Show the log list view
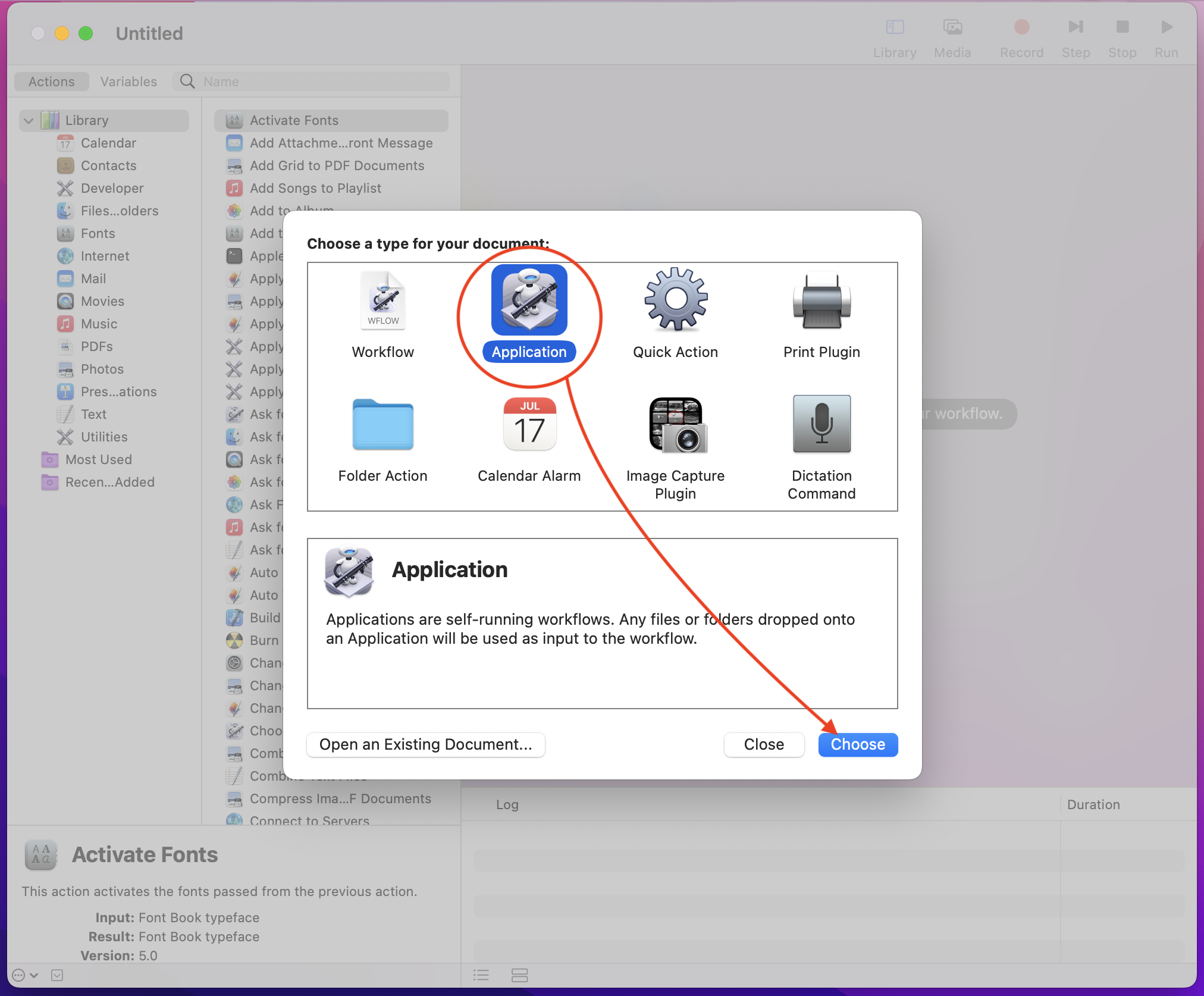Viewport: 1204px width, 996px height. (481, 975)
